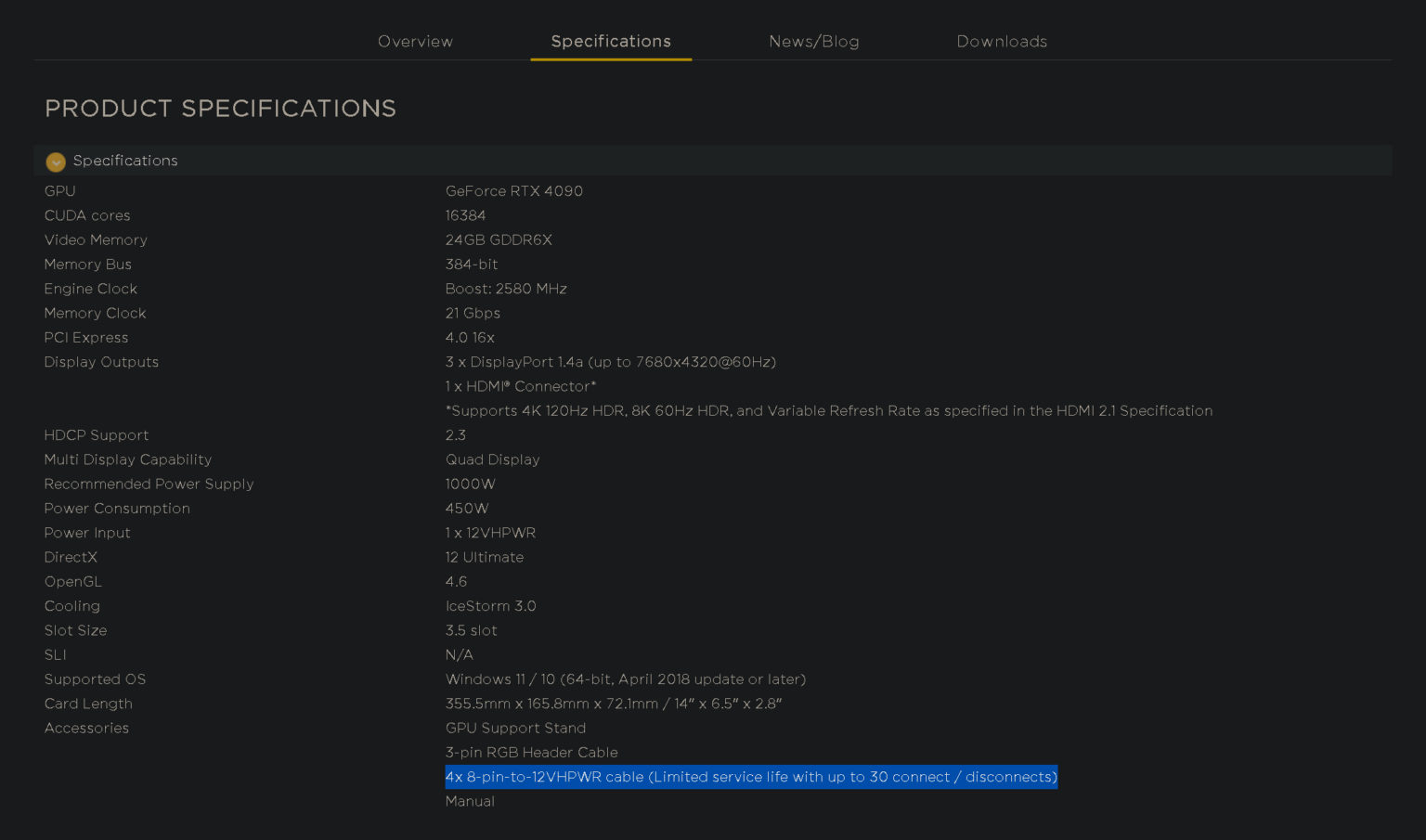Click the CUDA cores label
The image size is (1426, 840).
[87, 215]
